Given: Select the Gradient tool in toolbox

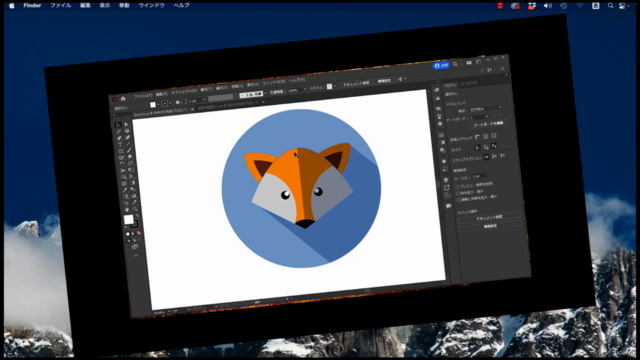Looking at the screenshot, I should click(132, 182).
